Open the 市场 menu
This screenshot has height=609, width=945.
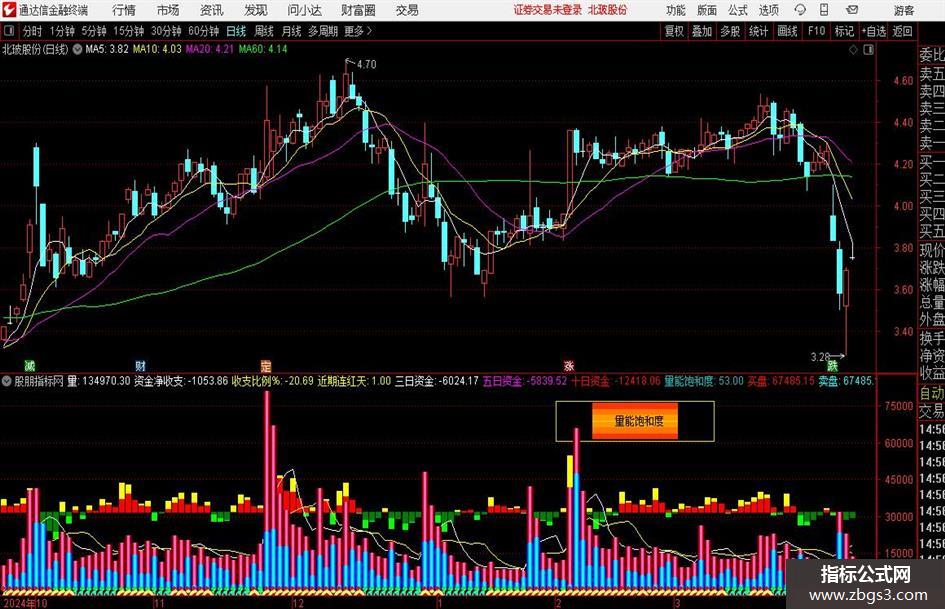click(x=168, y=10)
